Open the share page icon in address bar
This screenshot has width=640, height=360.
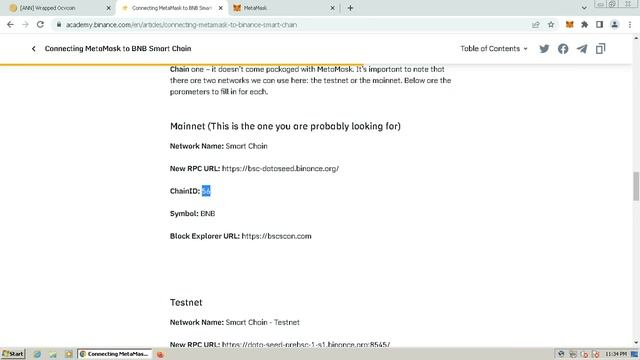coord(536,24)
